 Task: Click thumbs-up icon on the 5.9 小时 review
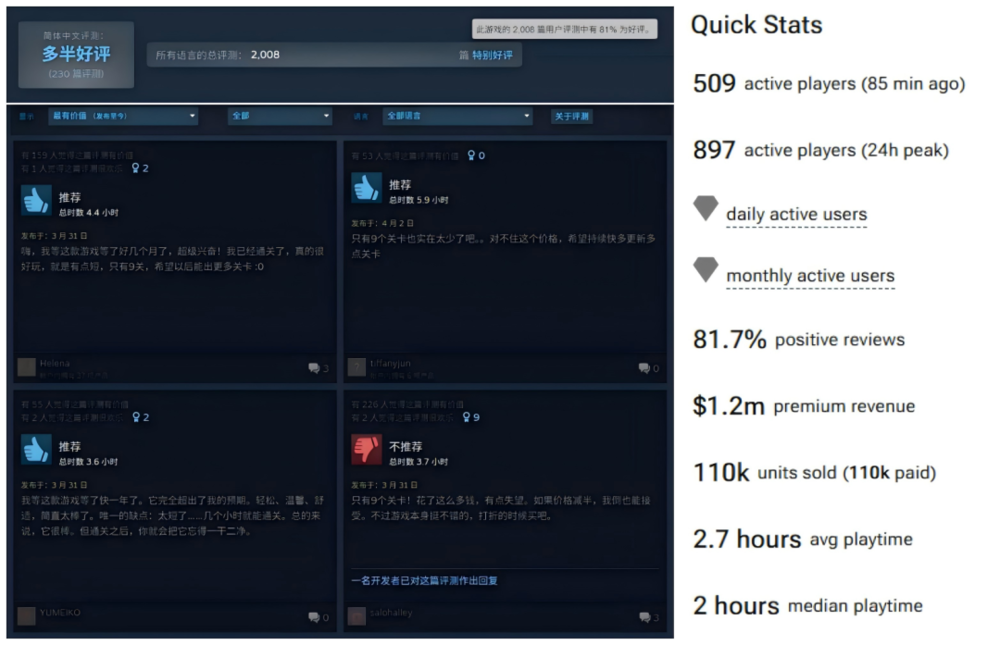tap(366, 188)
